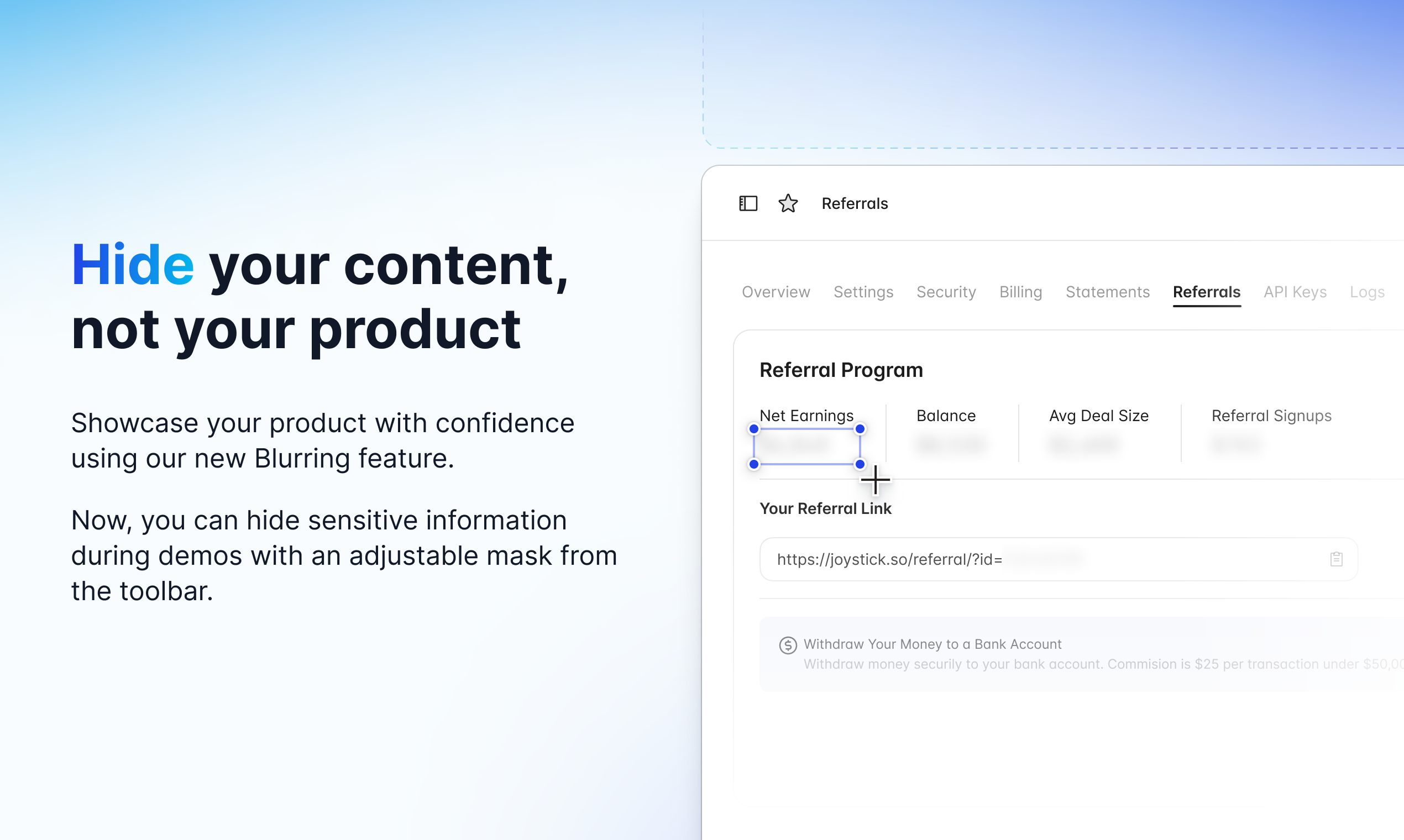1404x840 pixels.
Task: Select the Statements tab
Action: (1107, 292)
